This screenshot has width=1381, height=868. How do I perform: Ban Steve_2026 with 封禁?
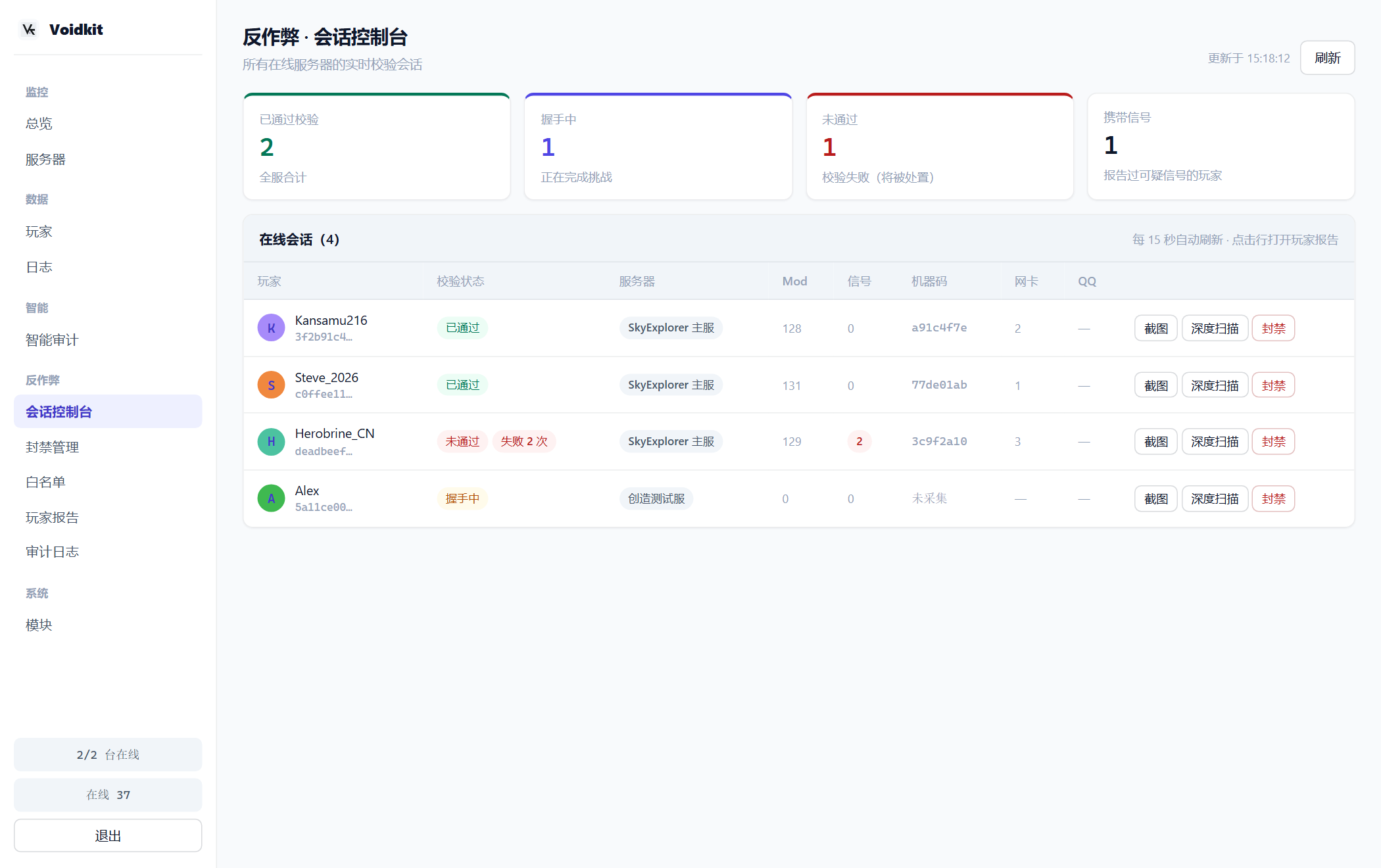(1273, 385)
